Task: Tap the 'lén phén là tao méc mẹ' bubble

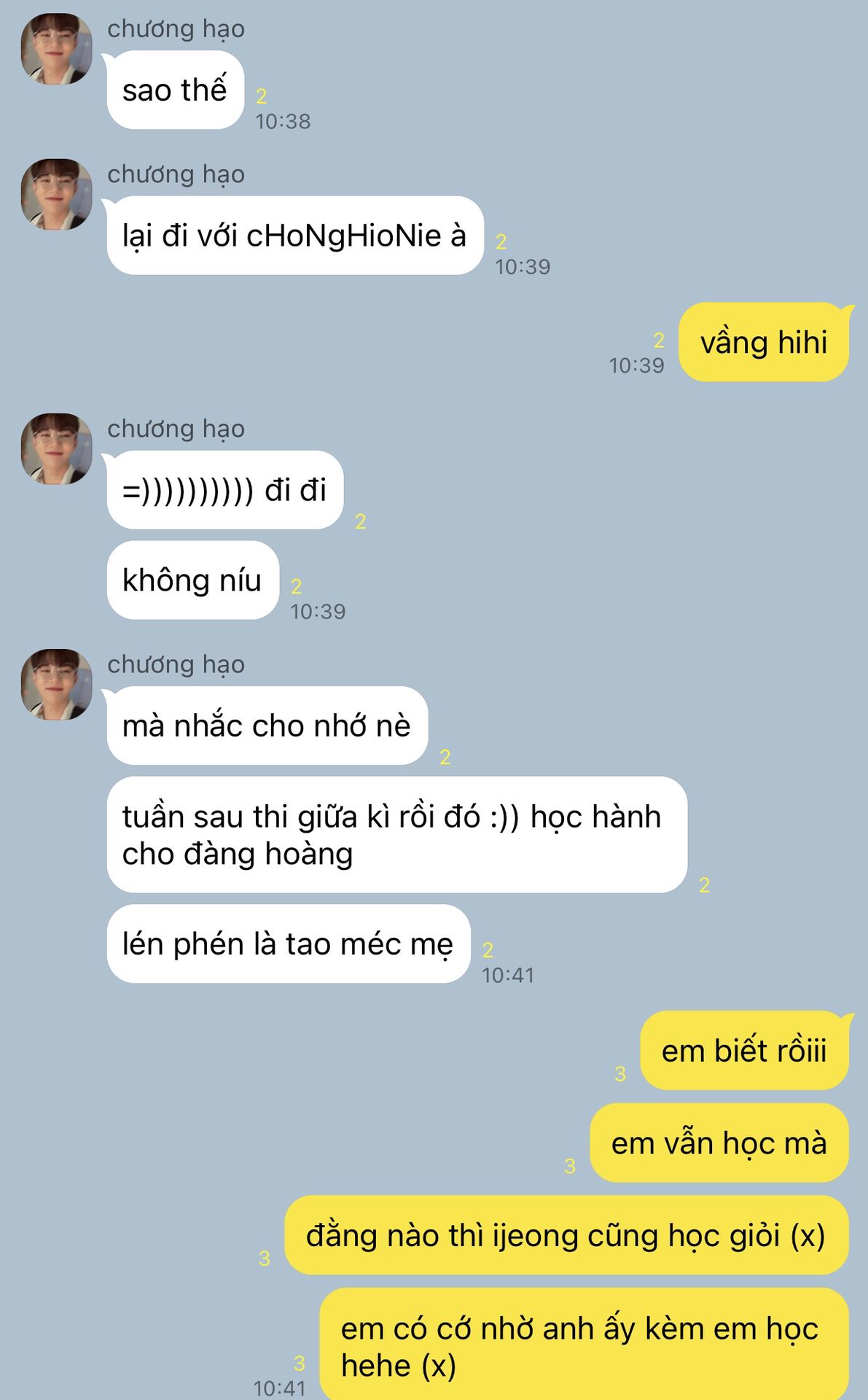Action: 288,944
